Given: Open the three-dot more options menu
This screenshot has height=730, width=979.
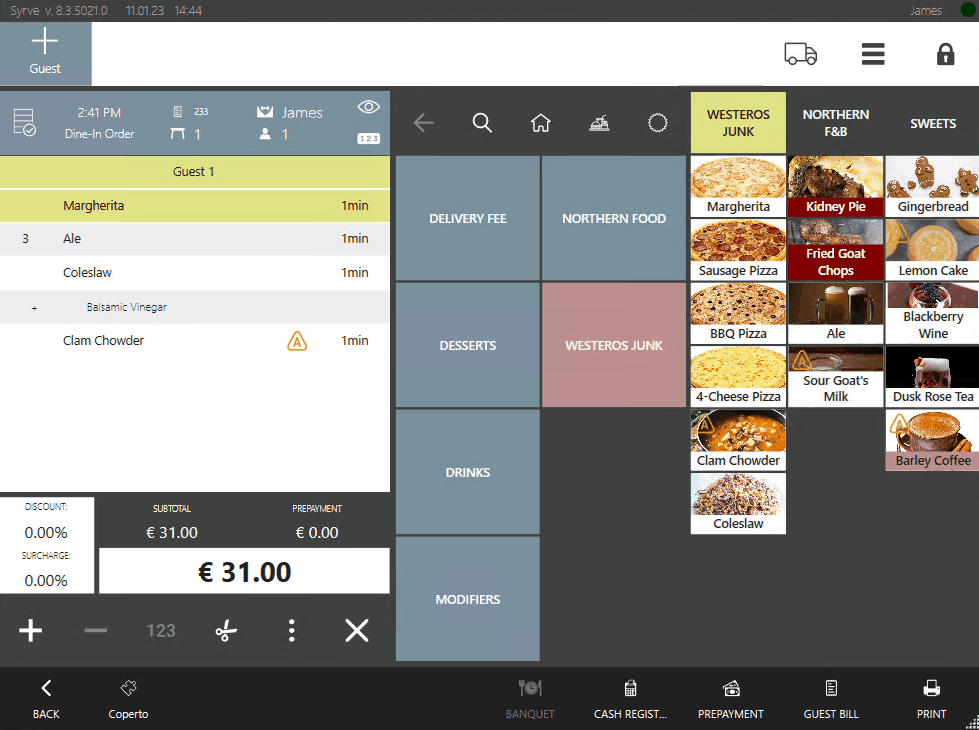Looking at the screenshot, I should [291, 630].
